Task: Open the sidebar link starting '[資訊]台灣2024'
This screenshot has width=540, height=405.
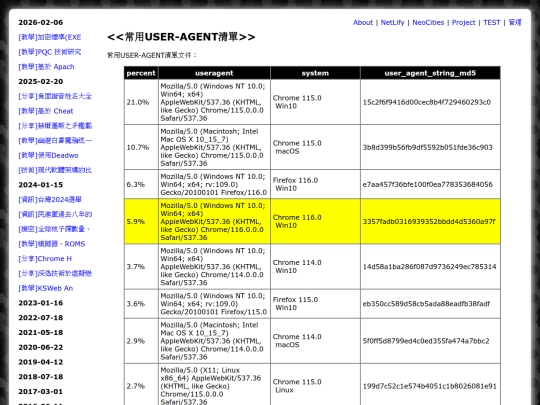Action: tap(50, 199)
